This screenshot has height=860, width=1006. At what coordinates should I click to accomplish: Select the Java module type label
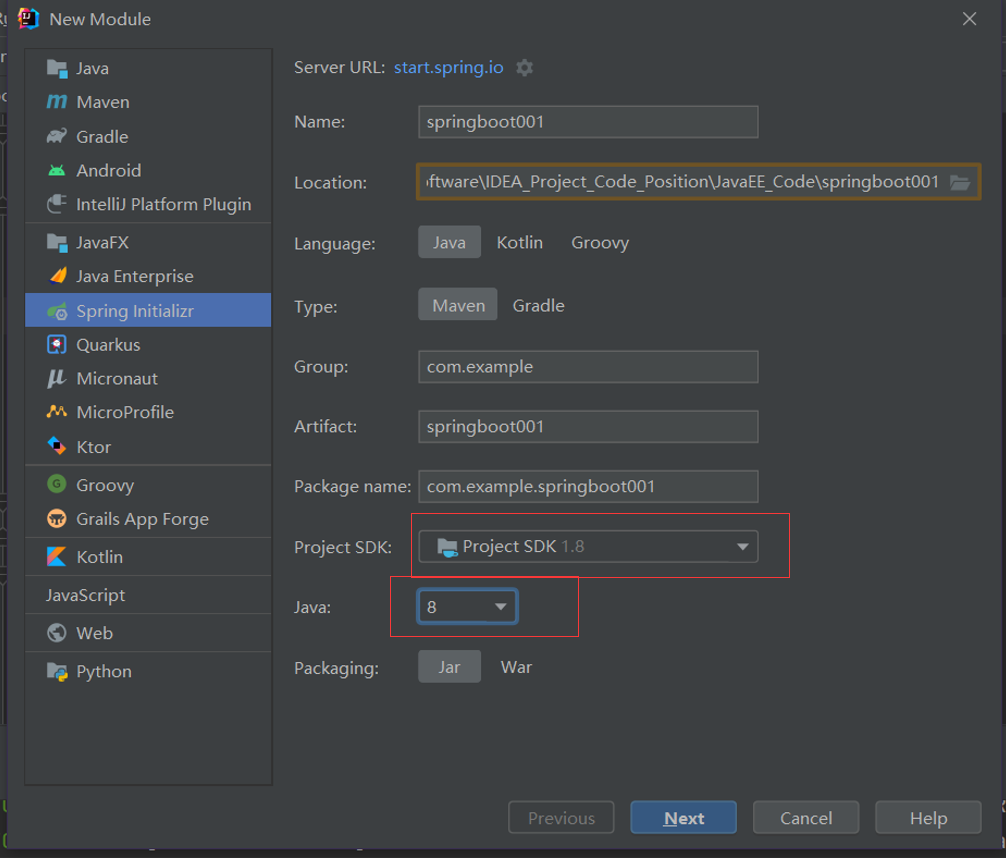tap(92, 68)
